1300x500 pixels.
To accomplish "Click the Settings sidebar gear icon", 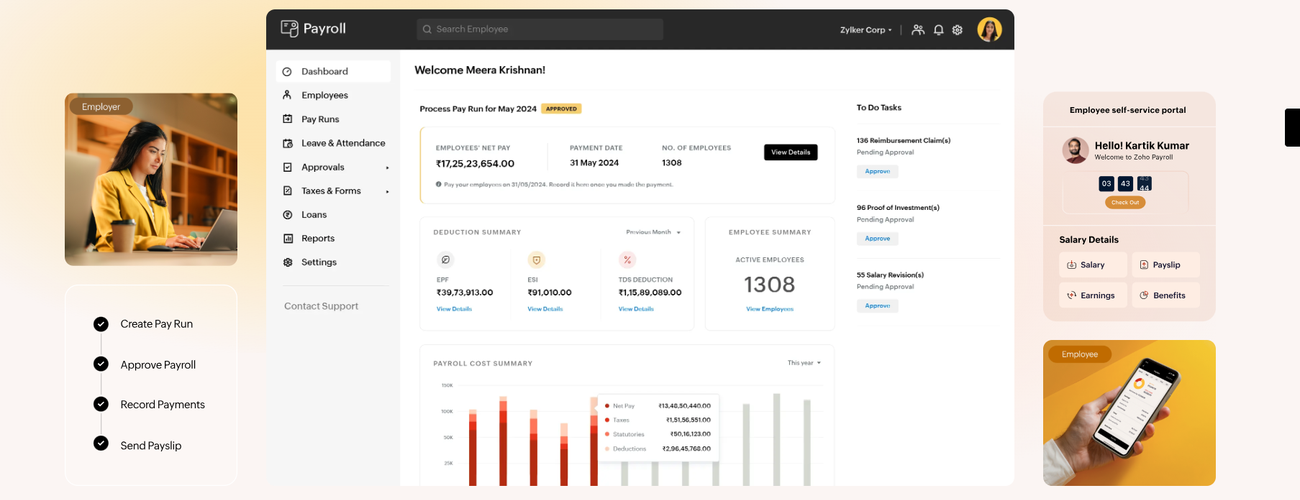I will pos(287,262).
